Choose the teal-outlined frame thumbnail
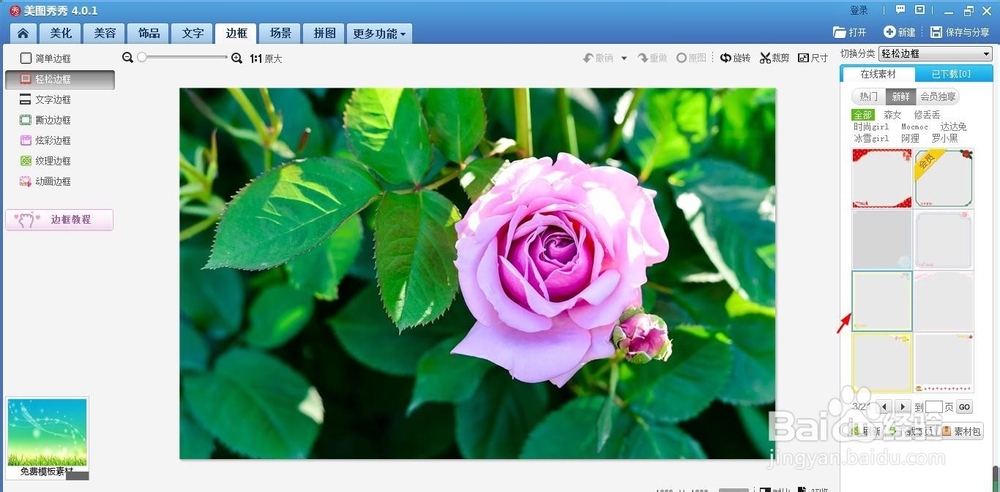Viewport: 1000px width, 492px height. (x=882, y=301)
